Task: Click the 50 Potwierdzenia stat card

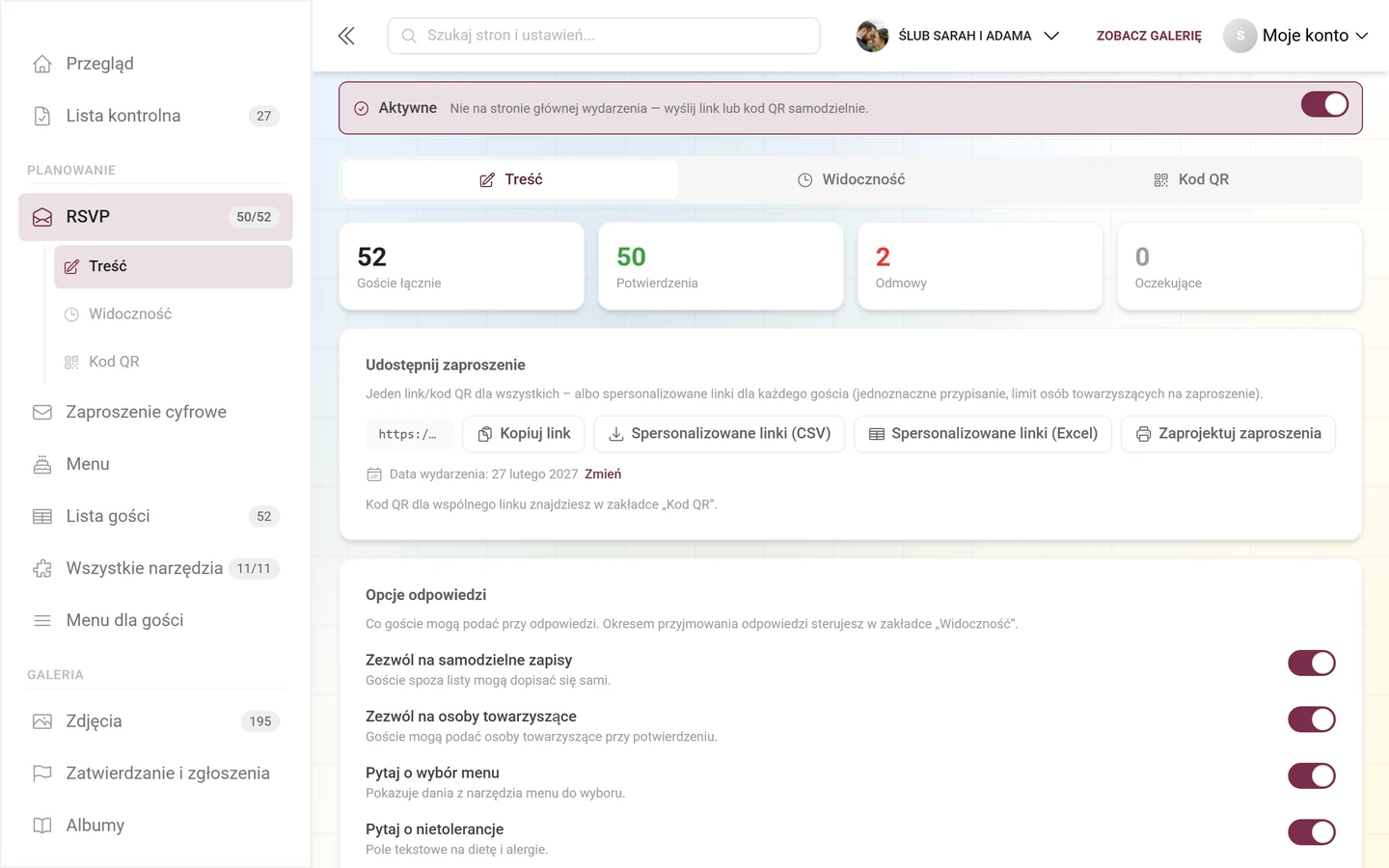Action: click(x=721, y=266)
